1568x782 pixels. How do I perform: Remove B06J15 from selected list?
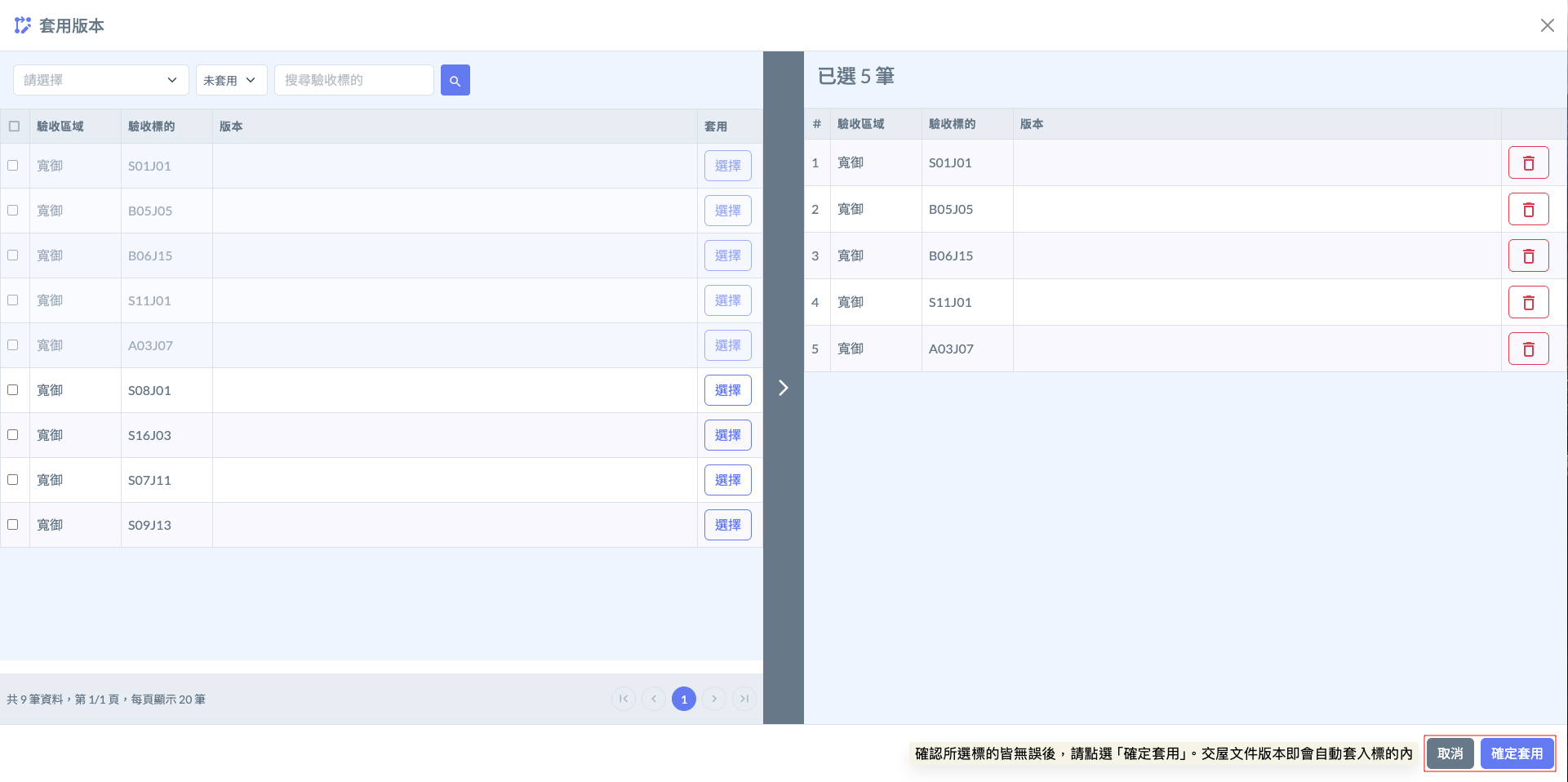[x=1528, y=256]
